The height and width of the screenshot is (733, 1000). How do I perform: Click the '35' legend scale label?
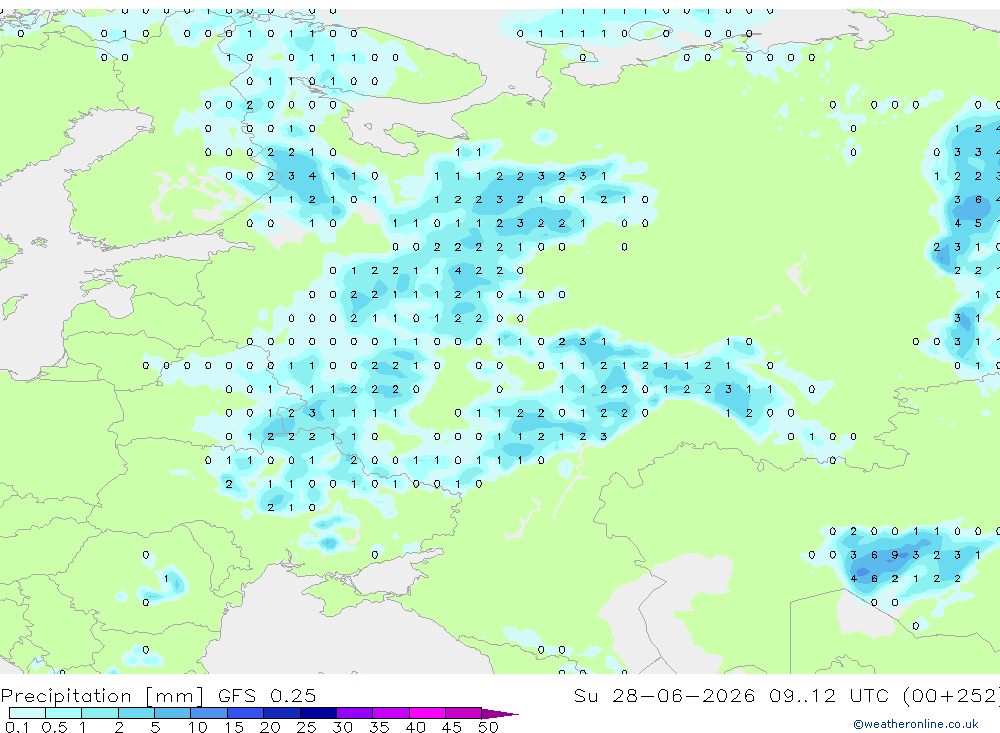pos(379,727)
